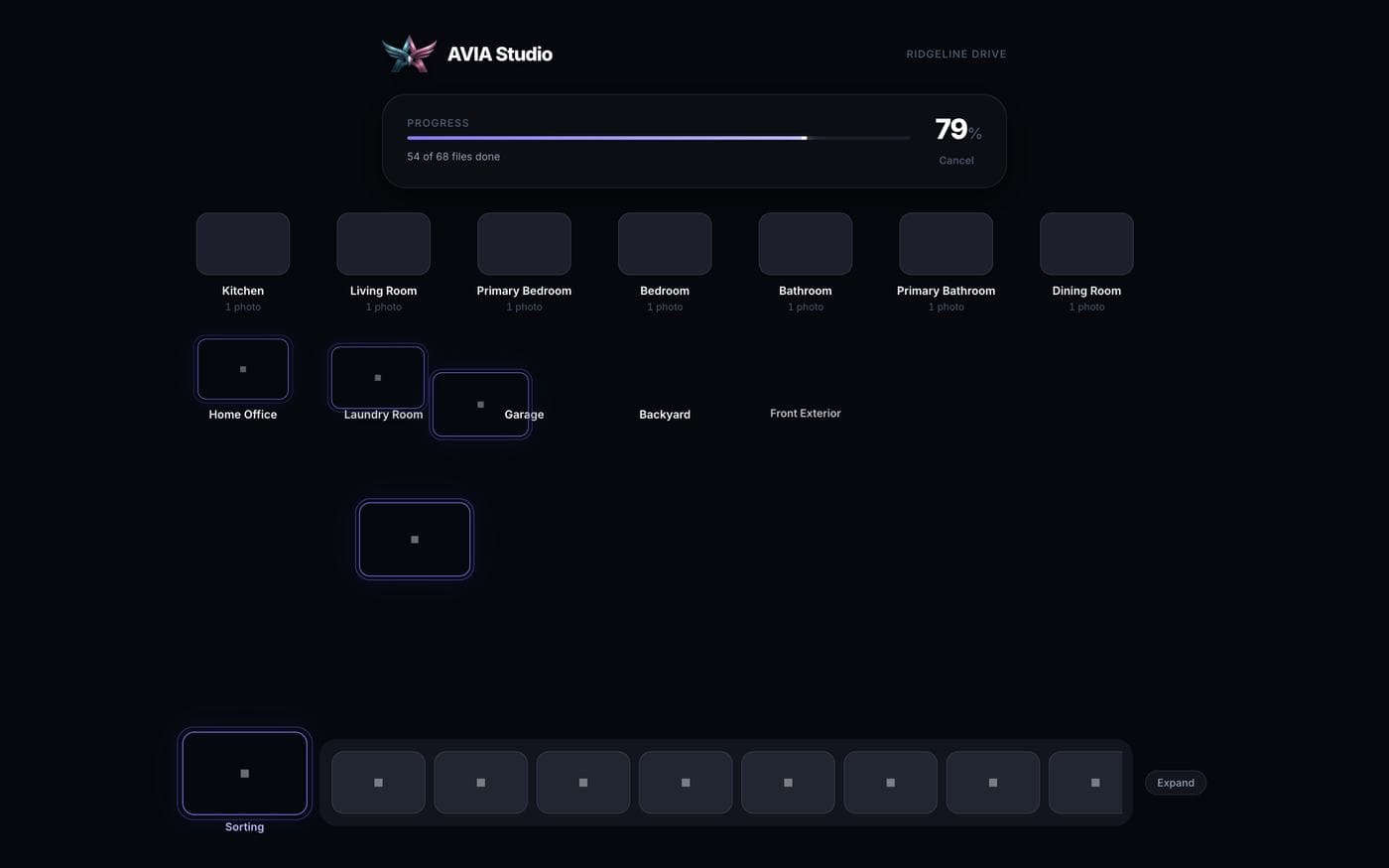Click the "54 of 68 files done" status
This screenshot has width=1389, height=868.
(453, 157)
